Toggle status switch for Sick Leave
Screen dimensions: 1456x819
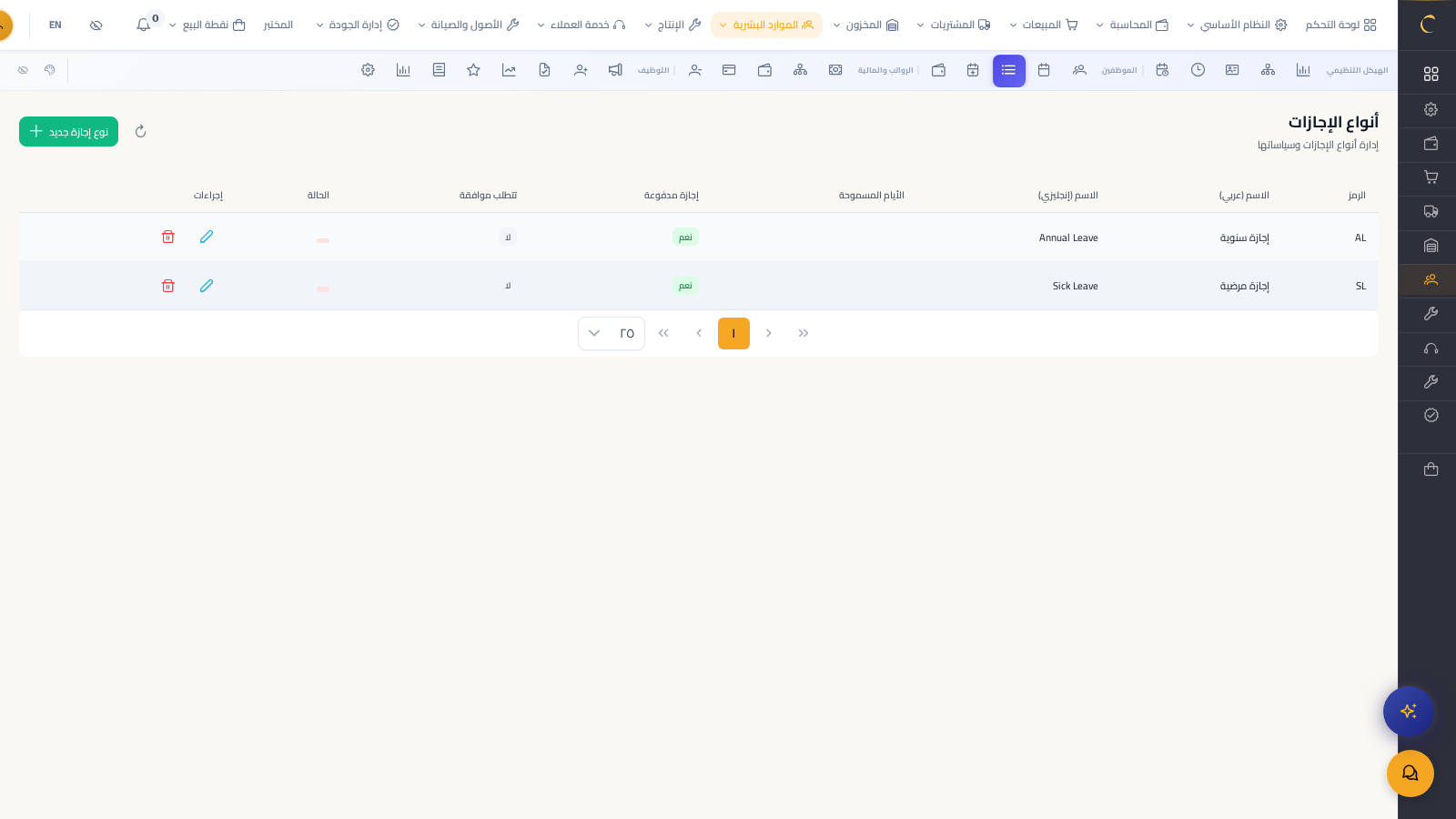tap(323, 289)
